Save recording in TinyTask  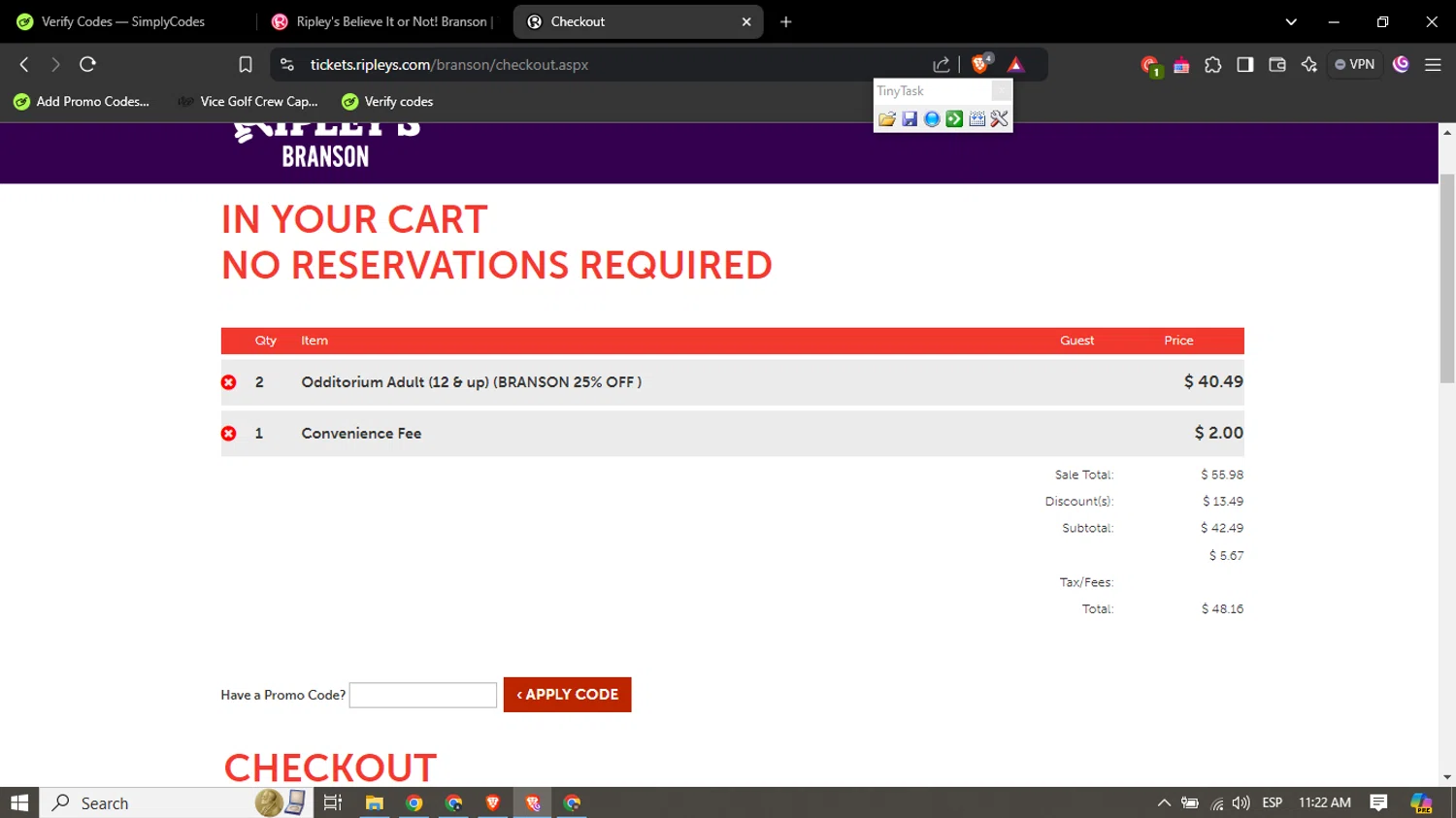coord(910,119)
